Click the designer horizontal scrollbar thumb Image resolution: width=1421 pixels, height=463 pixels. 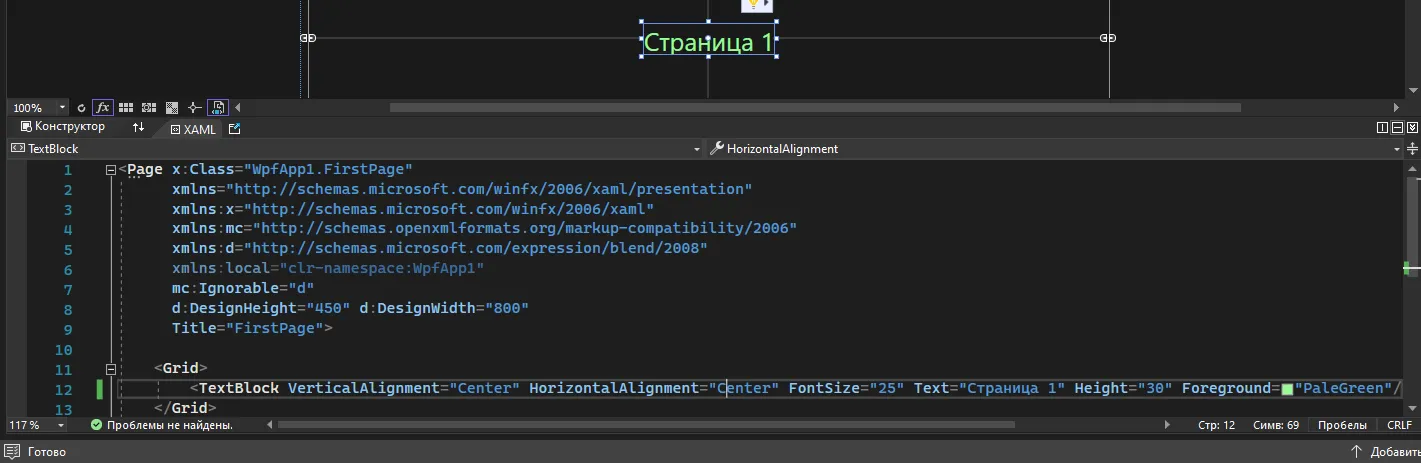(x=815, y=107)
